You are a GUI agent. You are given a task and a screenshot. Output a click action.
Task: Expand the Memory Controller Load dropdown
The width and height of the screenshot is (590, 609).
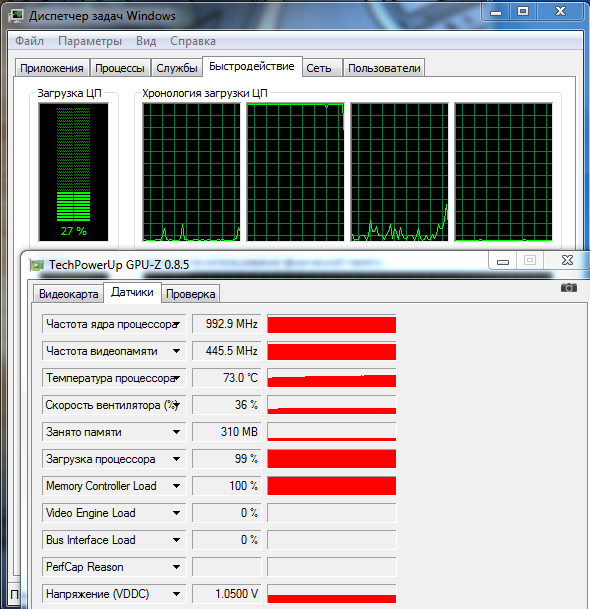point(176,486)
